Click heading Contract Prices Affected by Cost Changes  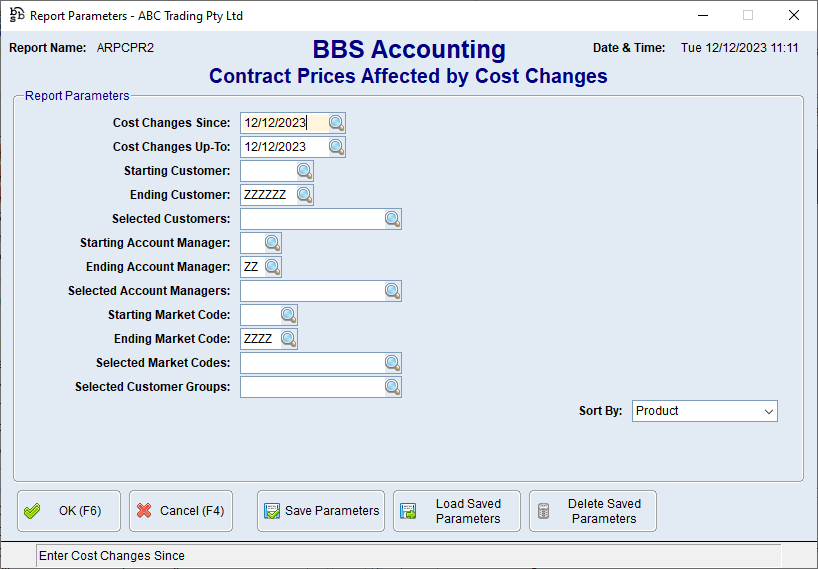408,76
